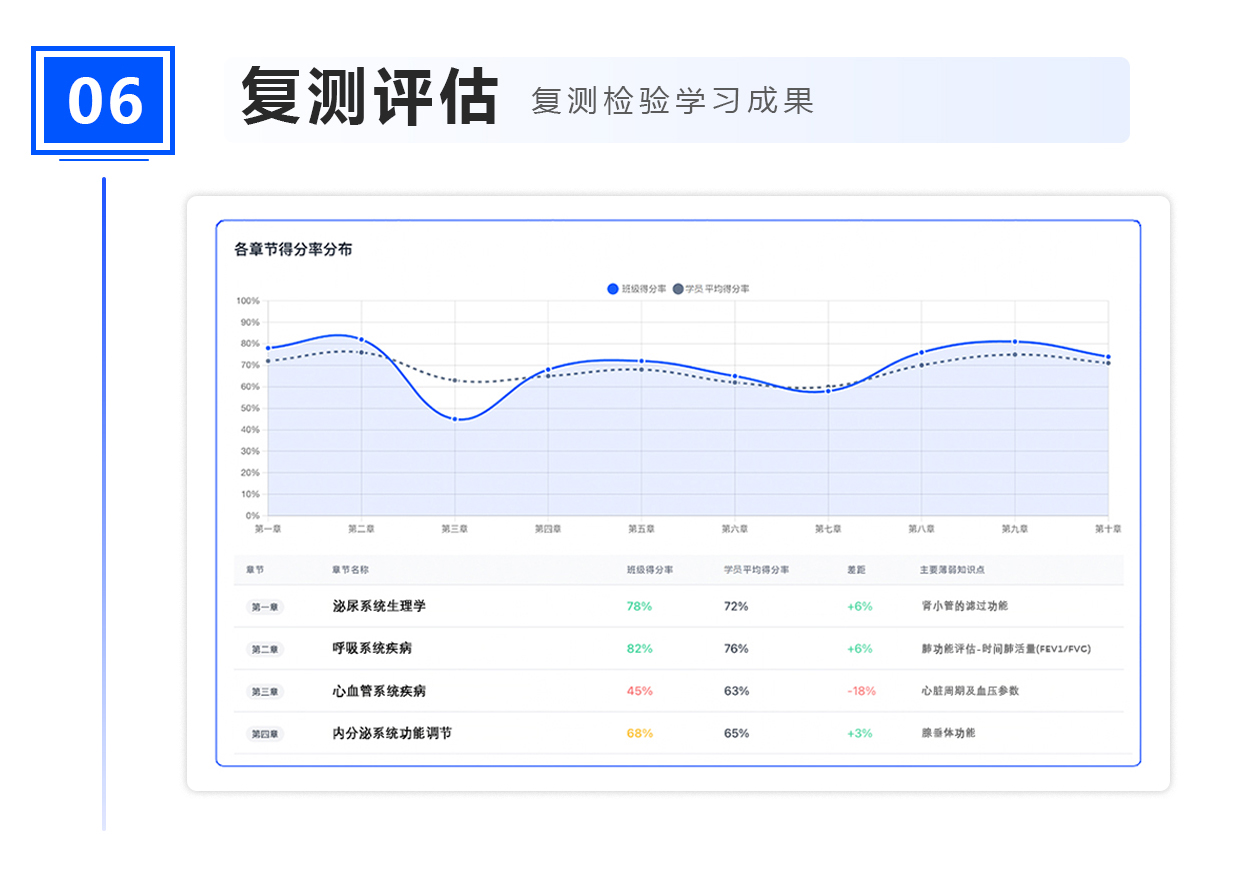This screenshot has height=870, width=1242.
Task: Toggle the 班级得分率 legend series
Action: coord(636,289)
